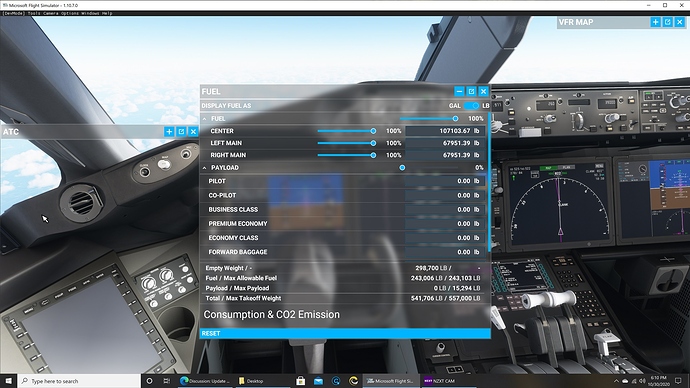
Task: Open the Tools menu
Action: [x=34, y=13]
